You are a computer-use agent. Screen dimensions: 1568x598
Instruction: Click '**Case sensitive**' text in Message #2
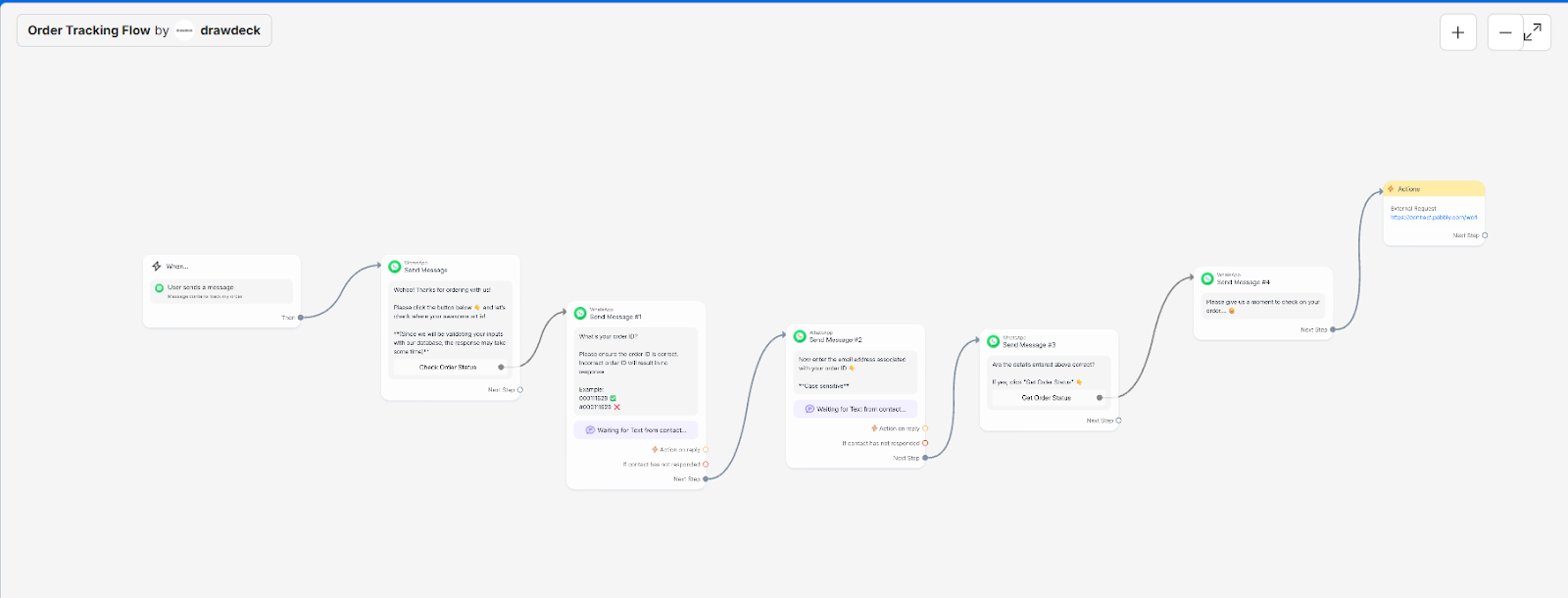tap(824, 386)
